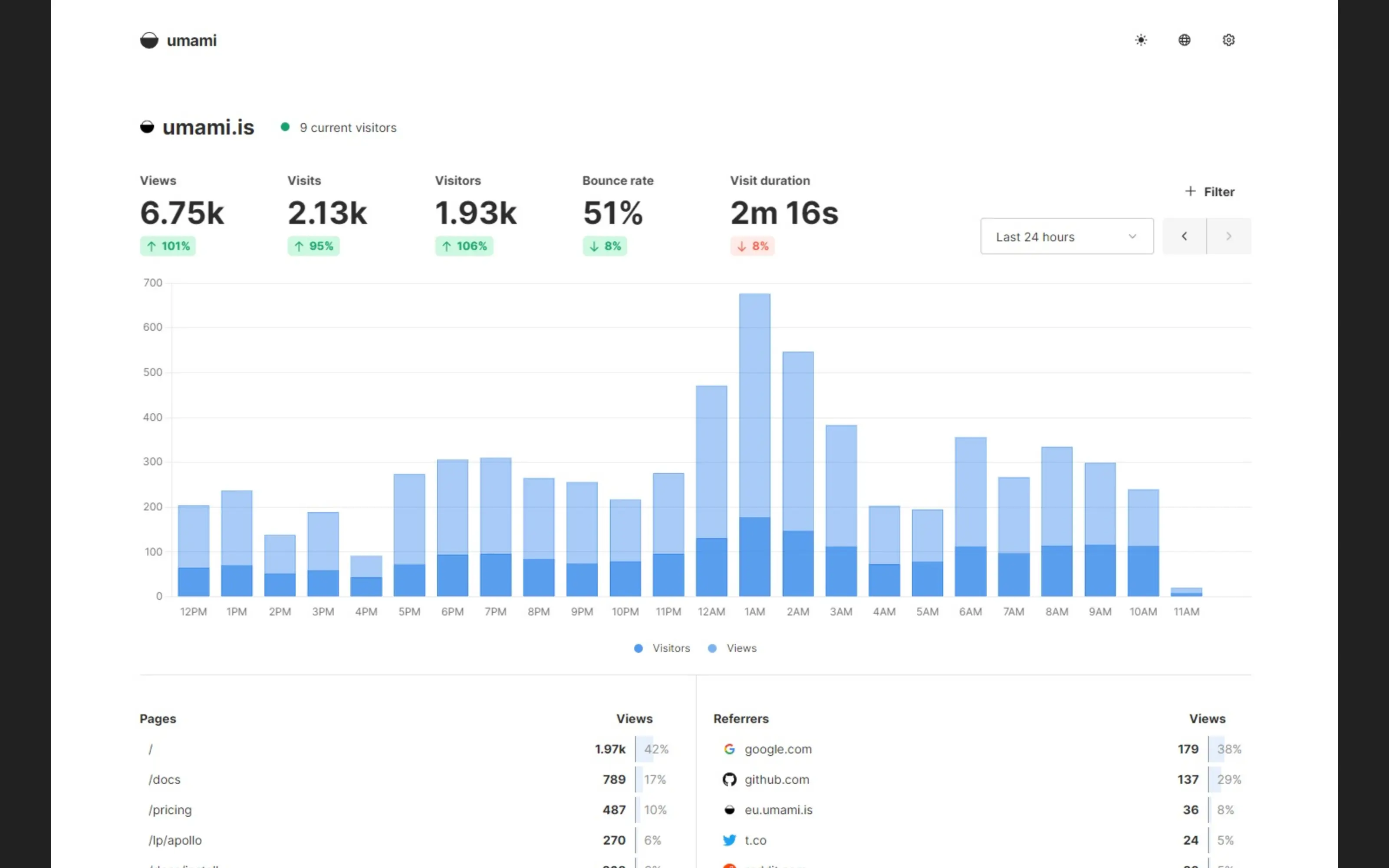Click the Pages table header
Viewport: 1389px width, 868px height.
tap(158, 718)
